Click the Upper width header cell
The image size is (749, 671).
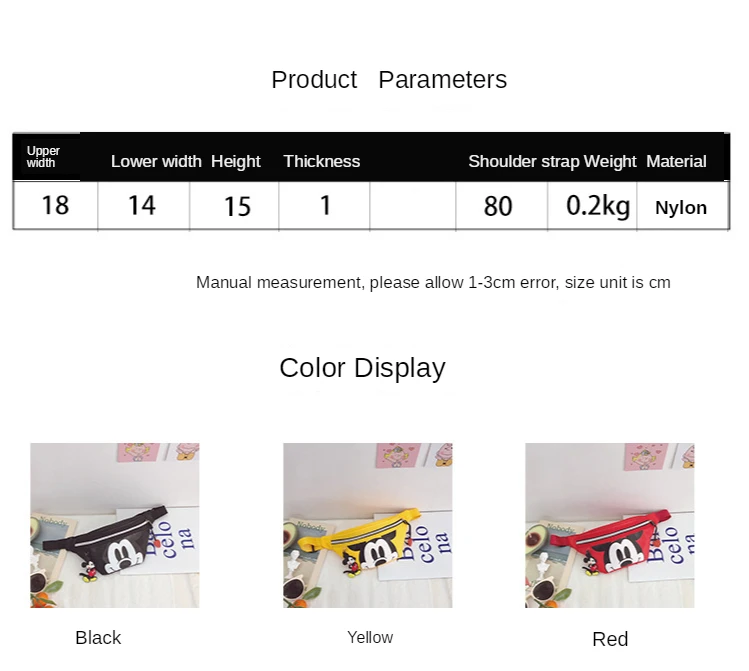click(43, 157)
